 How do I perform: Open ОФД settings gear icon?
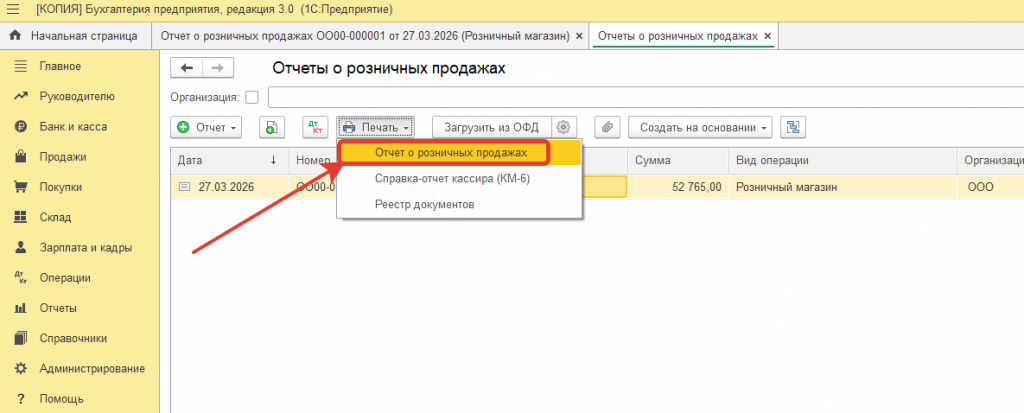coord(563,127)
